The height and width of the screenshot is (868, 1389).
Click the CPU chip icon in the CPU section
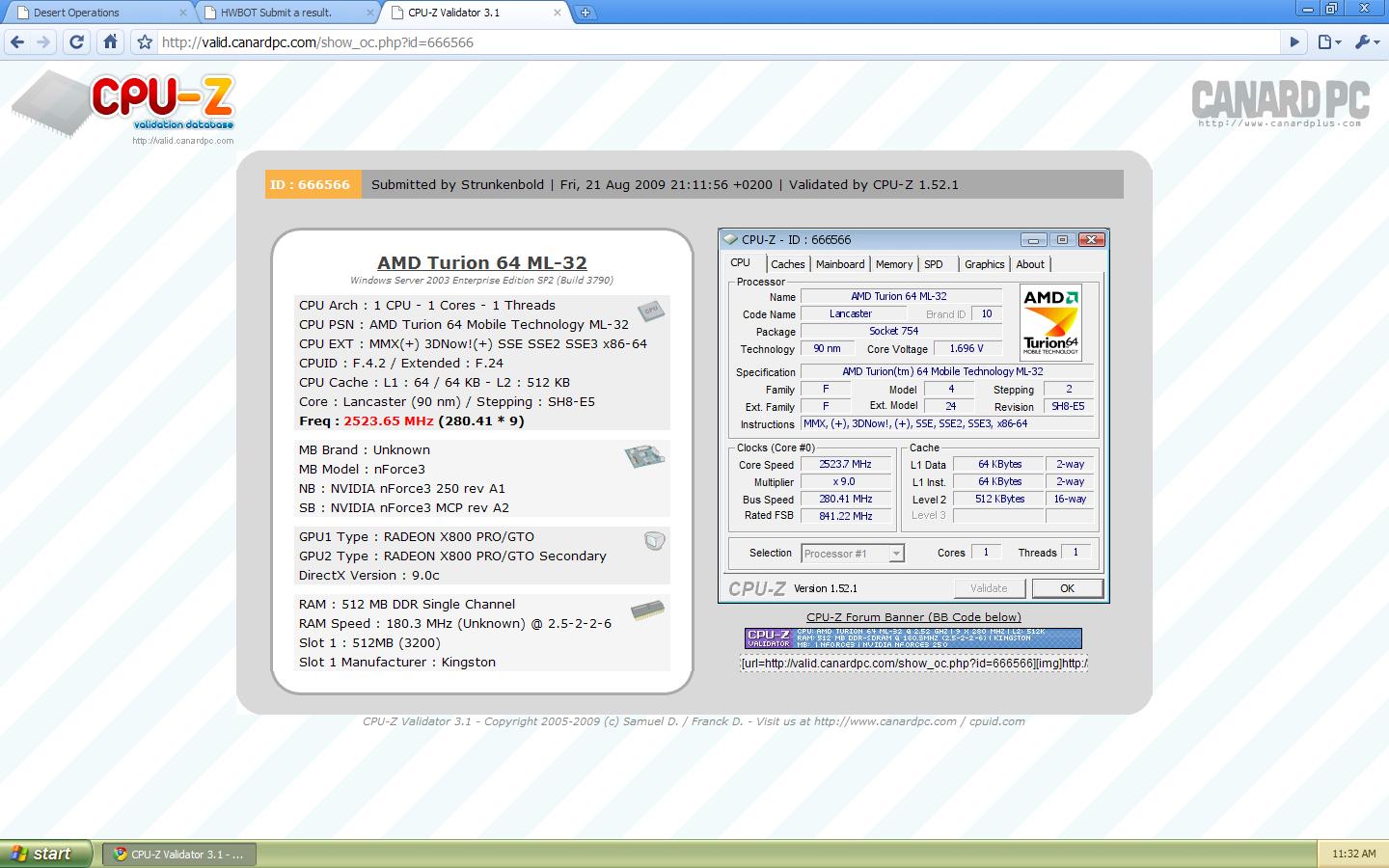pyautogui.click(x=651, y=310)
